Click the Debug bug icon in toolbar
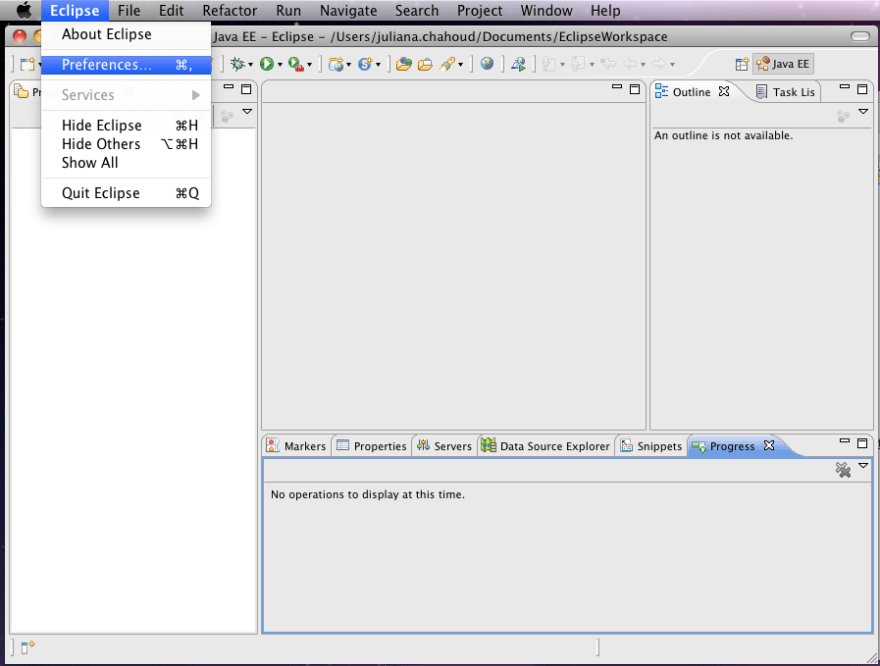This screenshot has height=666, width=880. coord(237,64)
